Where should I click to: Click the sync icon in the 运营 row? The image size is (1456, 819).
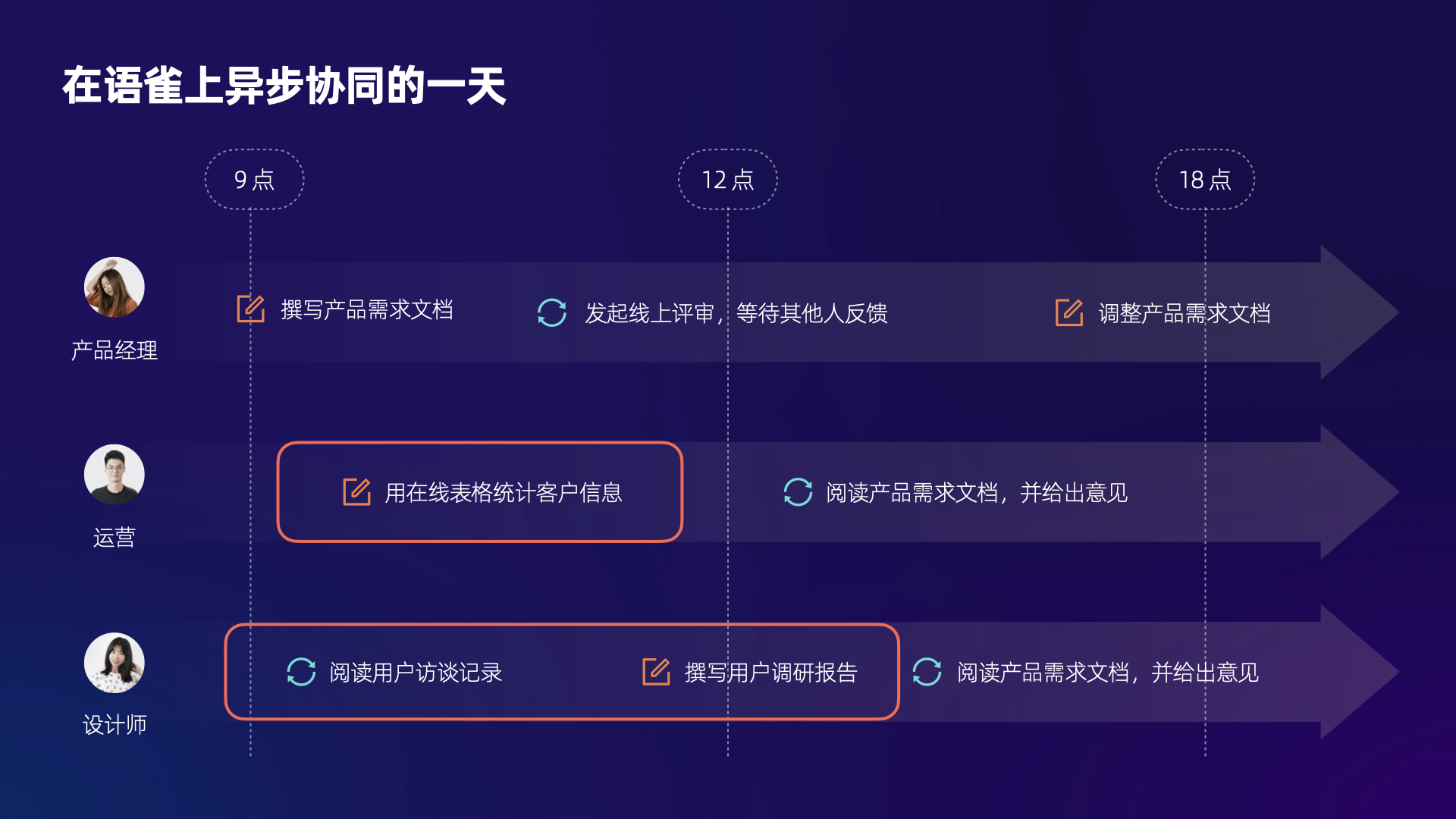[798, 491]
